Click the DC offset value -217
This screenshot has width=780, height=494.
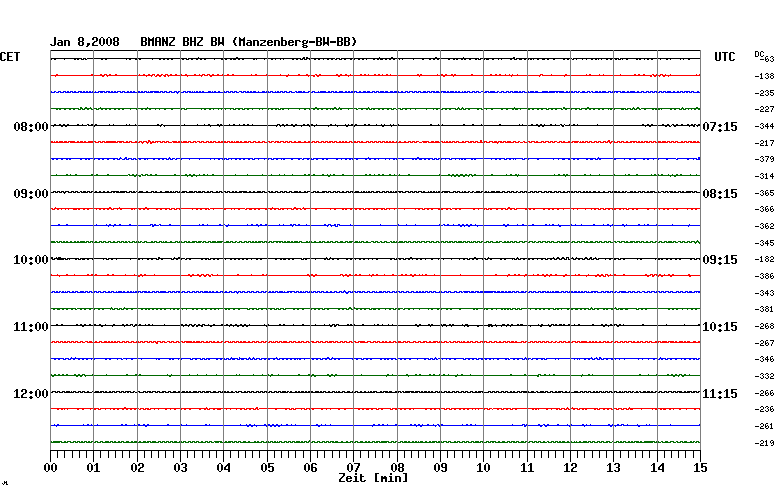pos(765,143)
